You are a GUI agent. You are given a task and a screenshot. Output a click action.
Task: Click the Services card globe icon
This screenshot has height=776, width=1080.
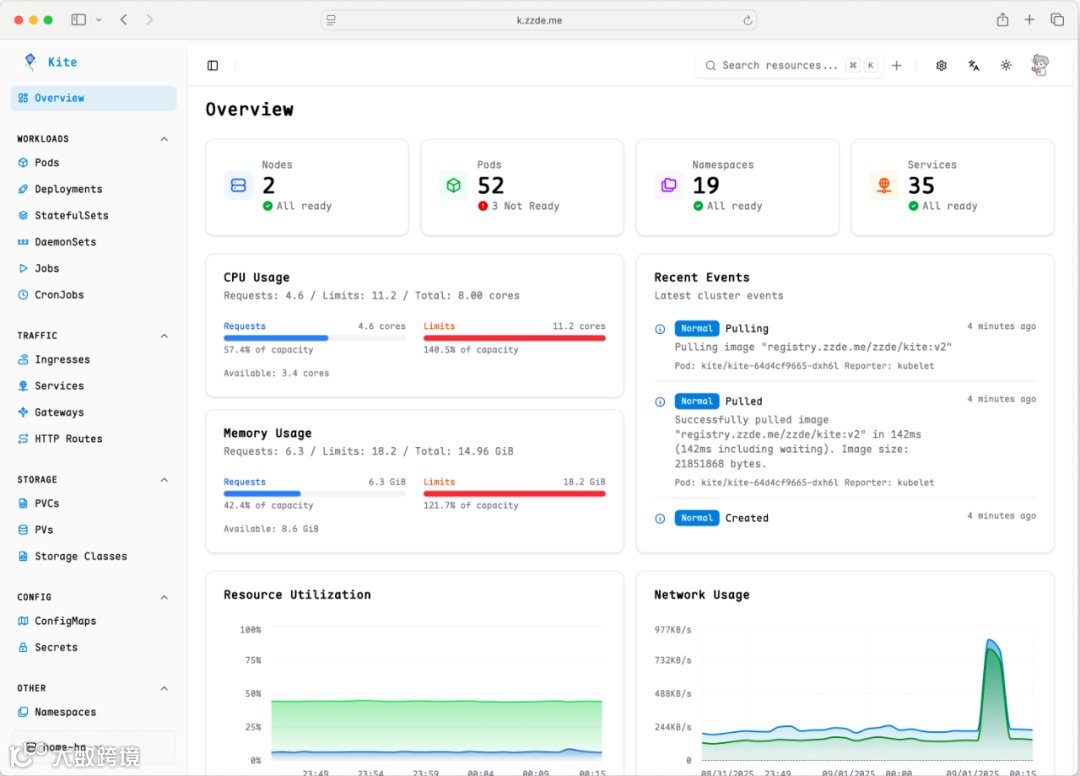pos(884,185)
